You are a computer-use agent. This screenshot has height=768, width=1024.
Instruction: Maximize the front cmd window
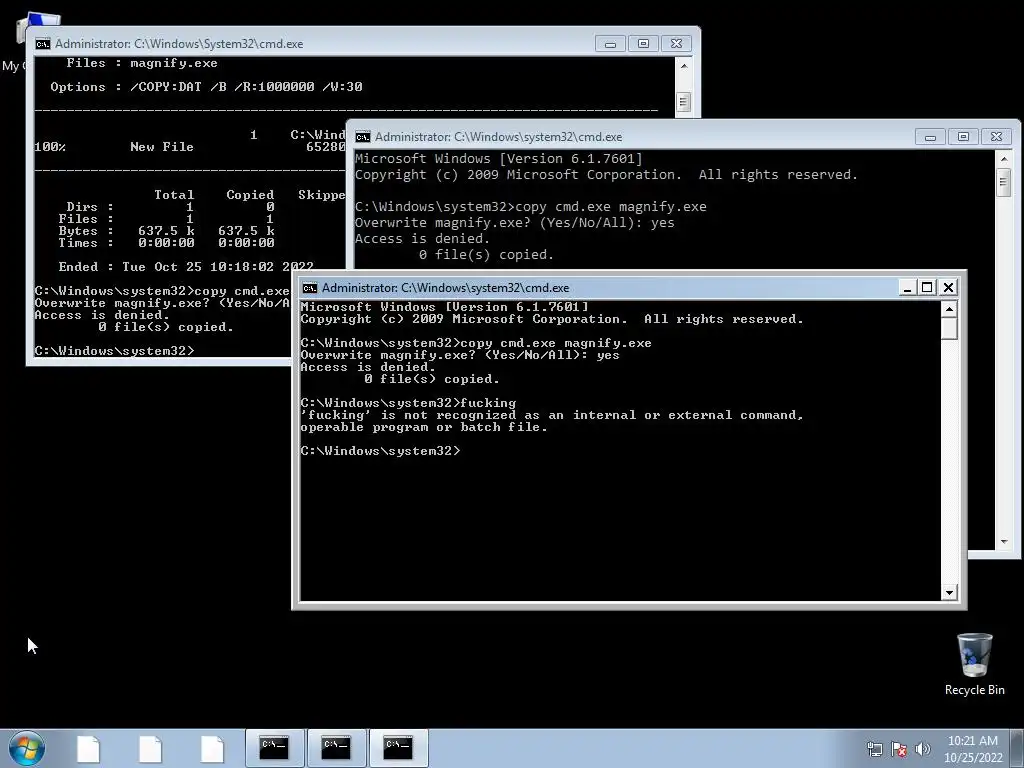pos(927,287)
